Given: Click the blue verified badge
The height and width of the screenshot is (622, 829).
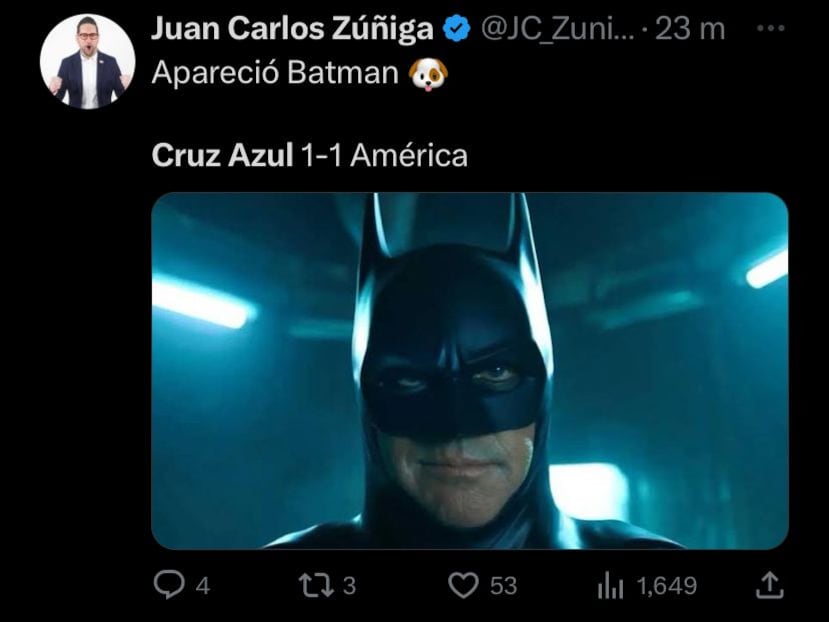Looking at the screenshot, I should pyautogui.click(x=456, y=31).
